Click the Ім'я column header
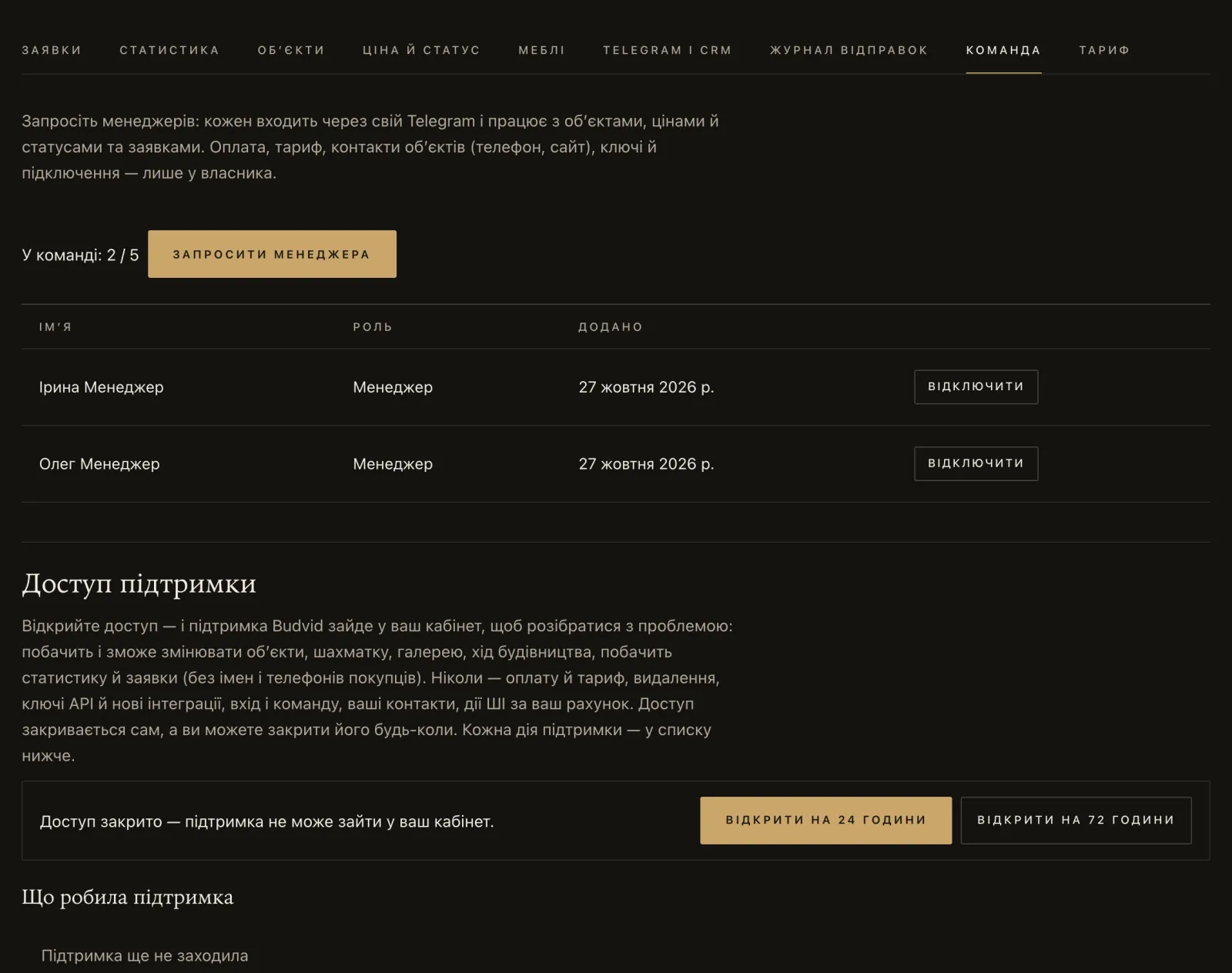This screenshot has height=973, width=1232. [55, 327]
